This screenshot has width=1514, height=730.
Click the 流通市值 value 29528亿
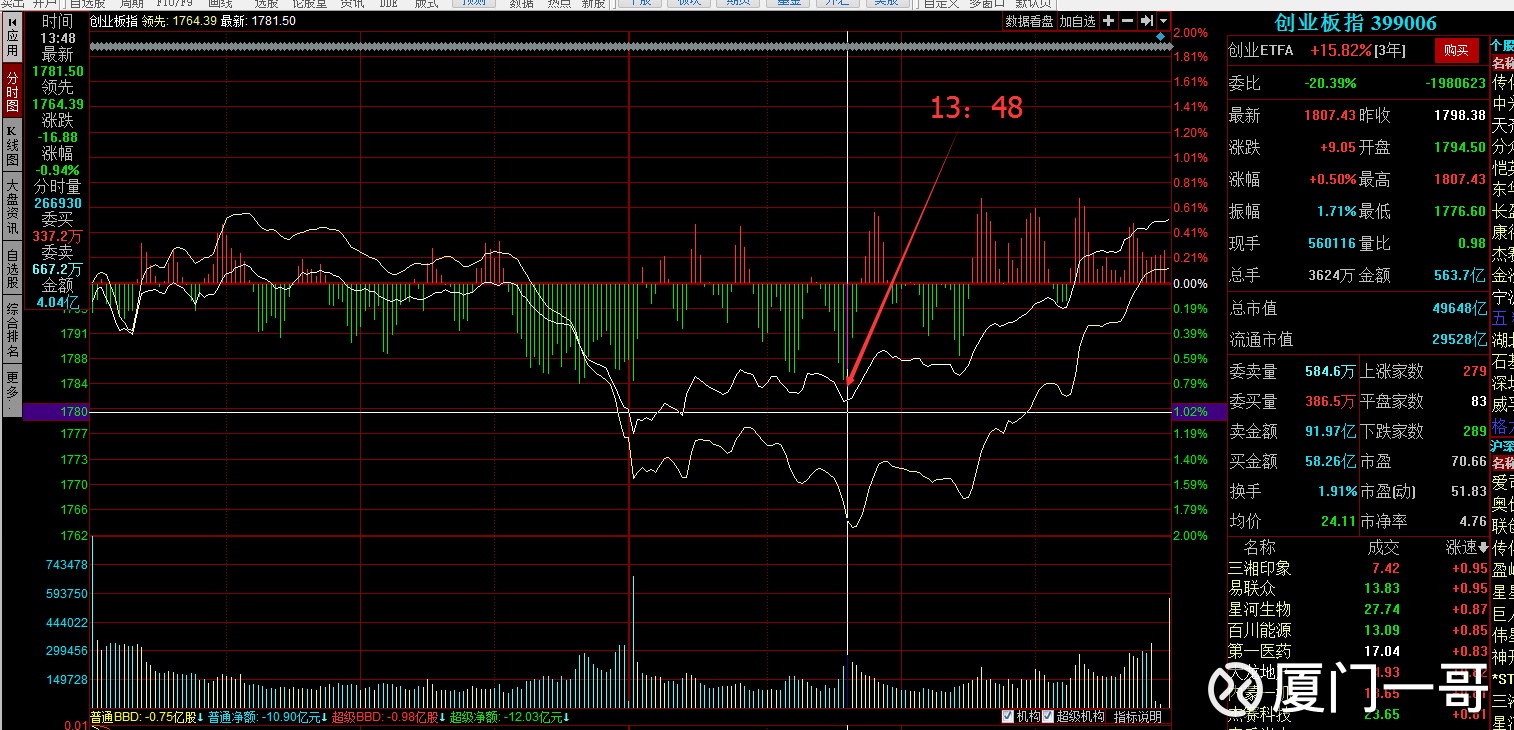pos(1459,340)
